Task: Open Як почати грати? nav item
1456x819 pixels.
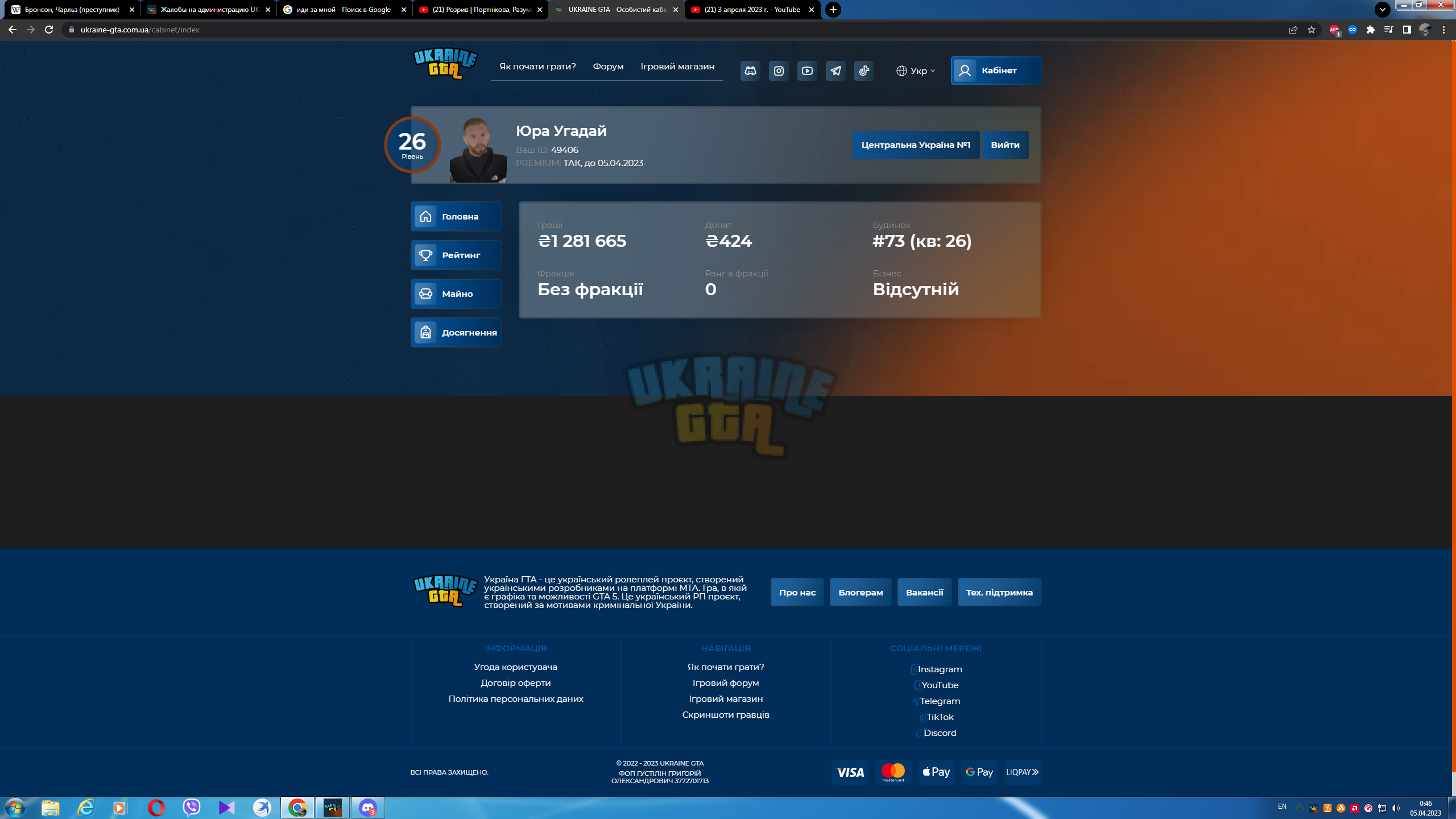Action: tap(537, 67)
